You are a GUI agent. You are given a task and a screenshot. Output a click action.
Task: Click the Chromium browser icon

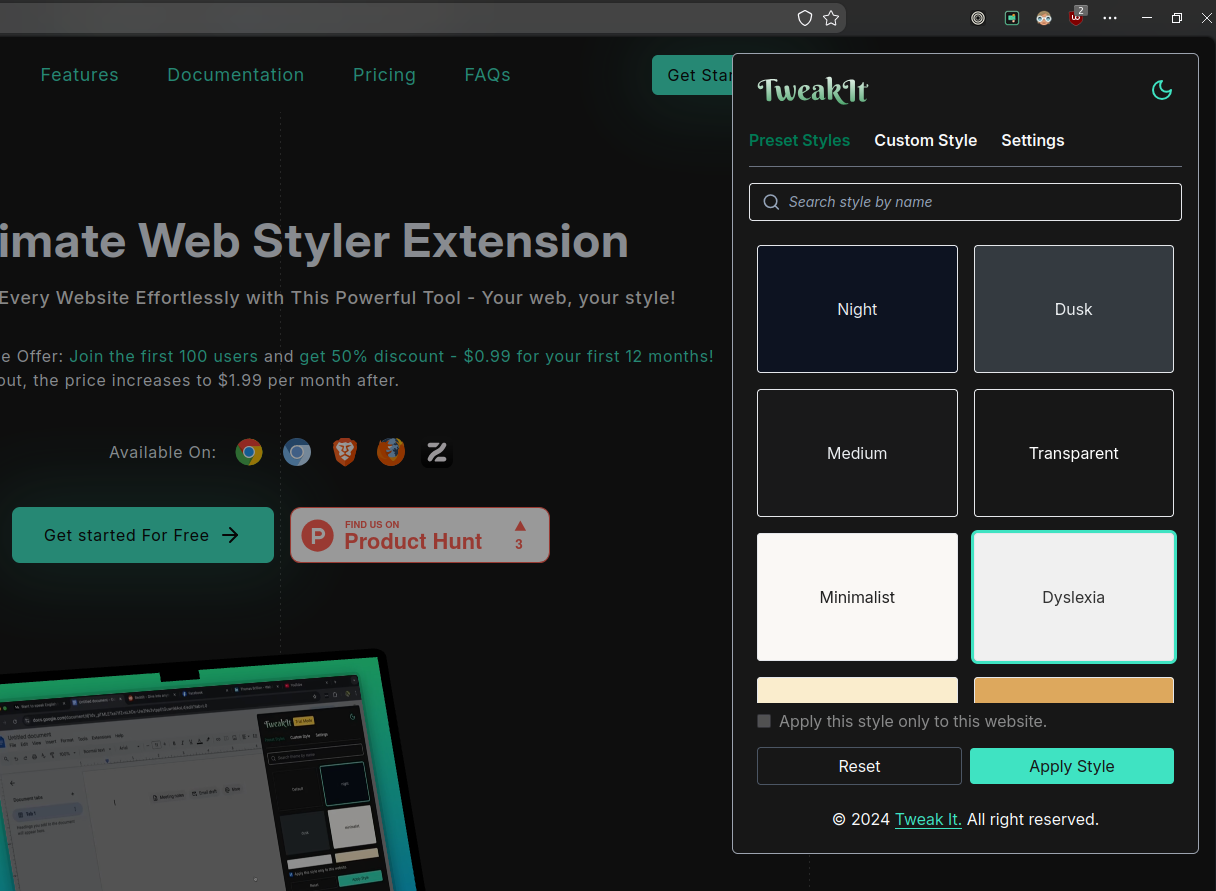tap(296, 453)
